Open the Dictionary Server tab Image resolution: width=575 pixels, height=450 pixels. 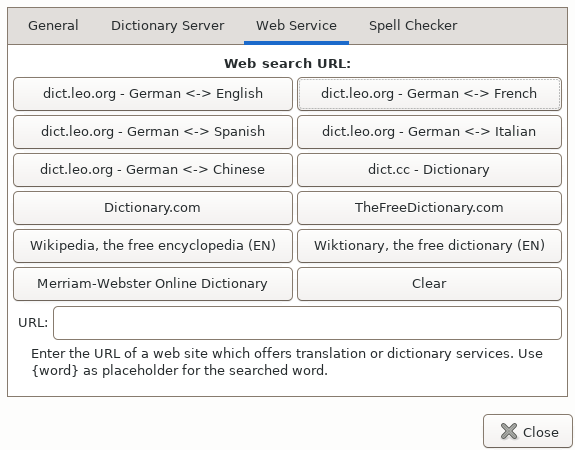(x=167, y=26)
